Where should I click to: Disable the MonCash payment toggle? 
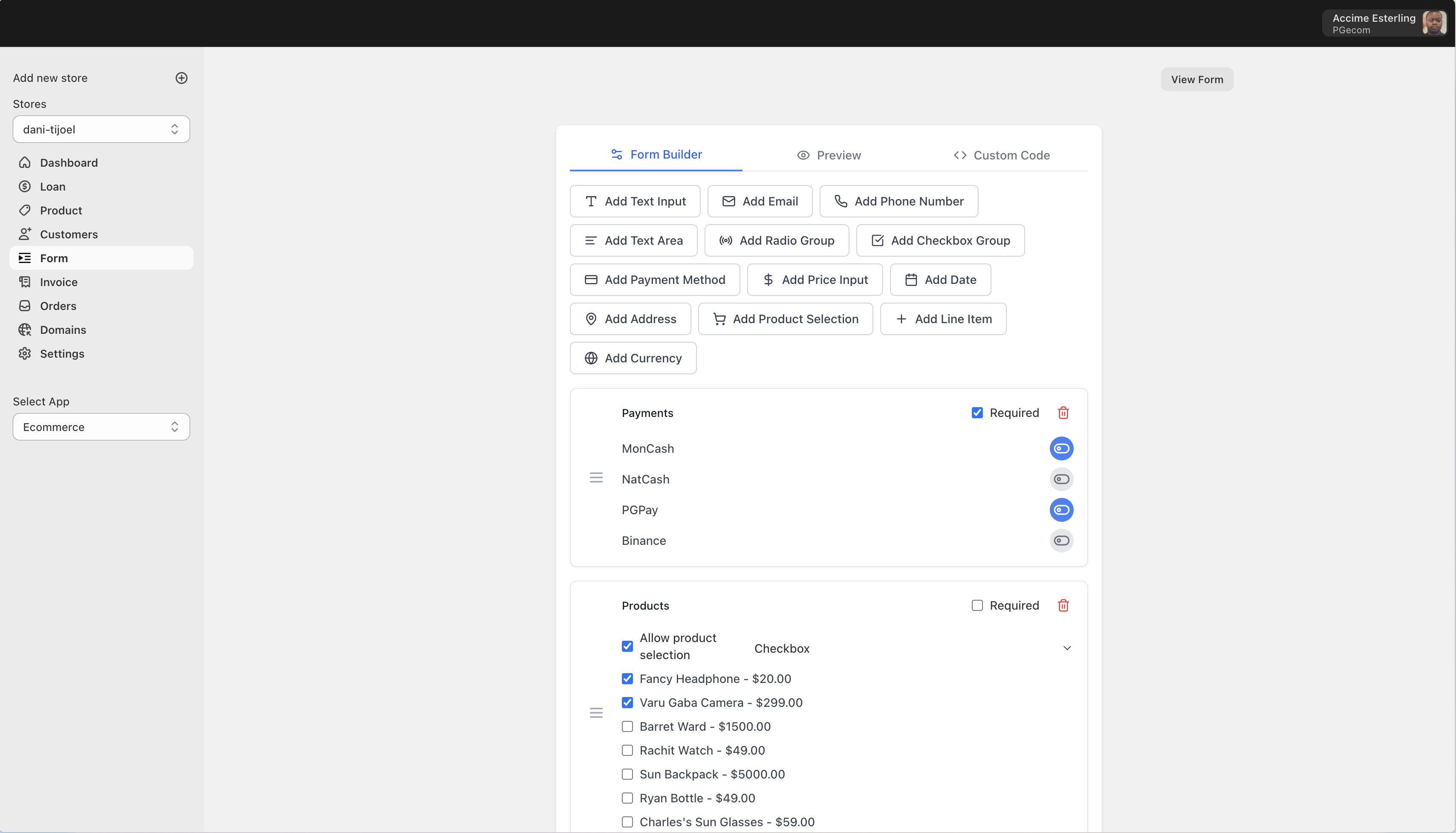point(1061,448)
